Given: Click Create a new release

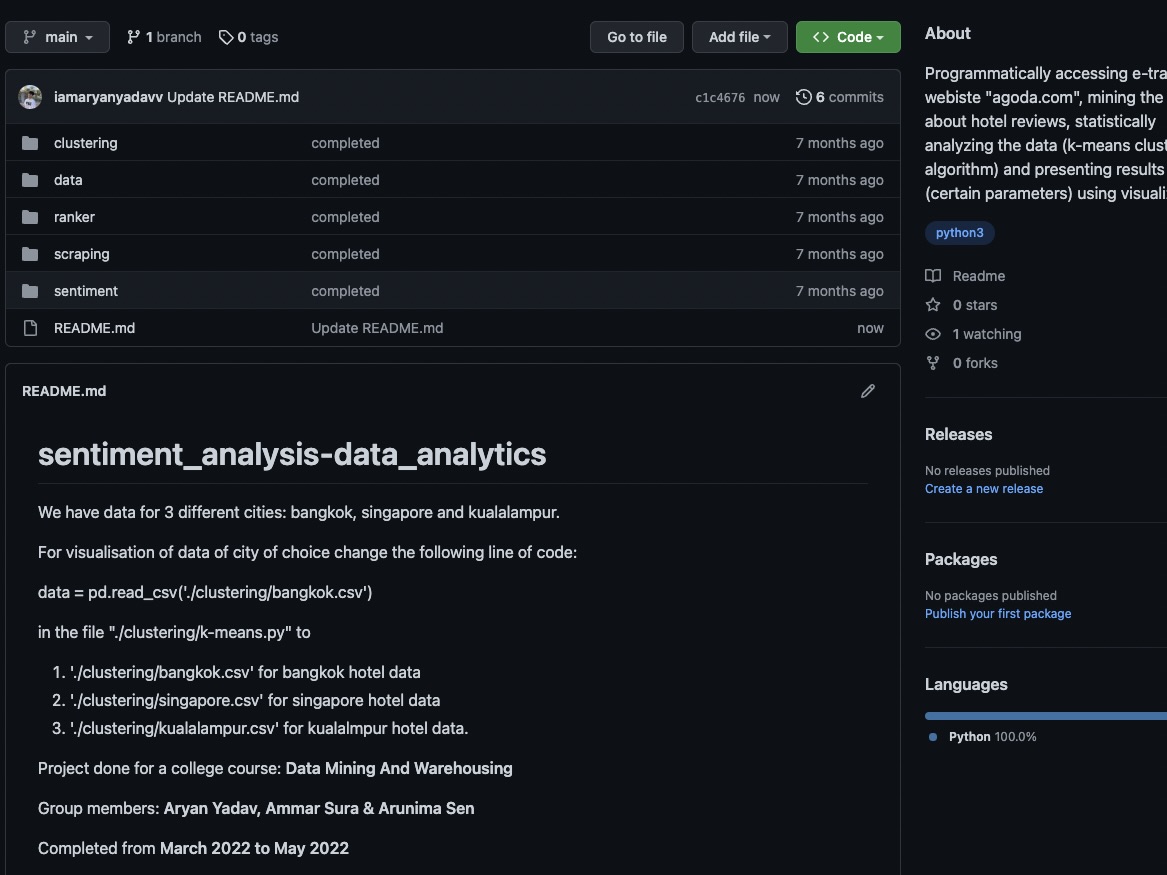Looking at the screenshot, I should point(984,489).
